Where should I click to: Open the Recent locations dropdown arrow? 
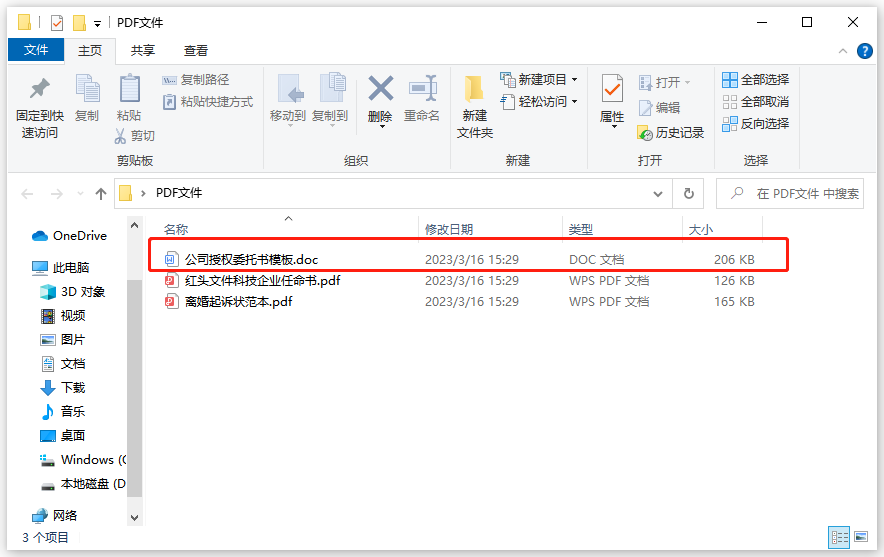(x=81, y=194)
